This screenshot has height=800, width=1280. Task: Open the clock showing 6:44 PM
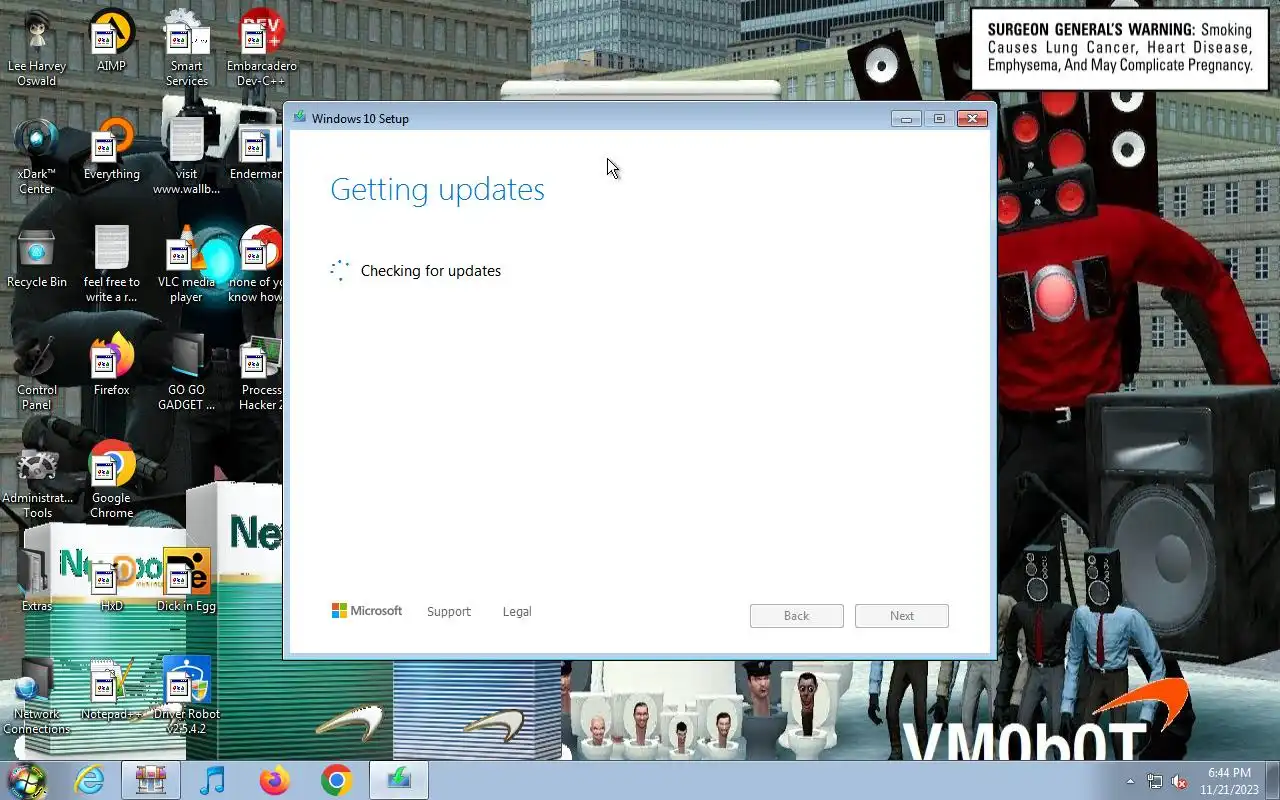(1228, 781)
